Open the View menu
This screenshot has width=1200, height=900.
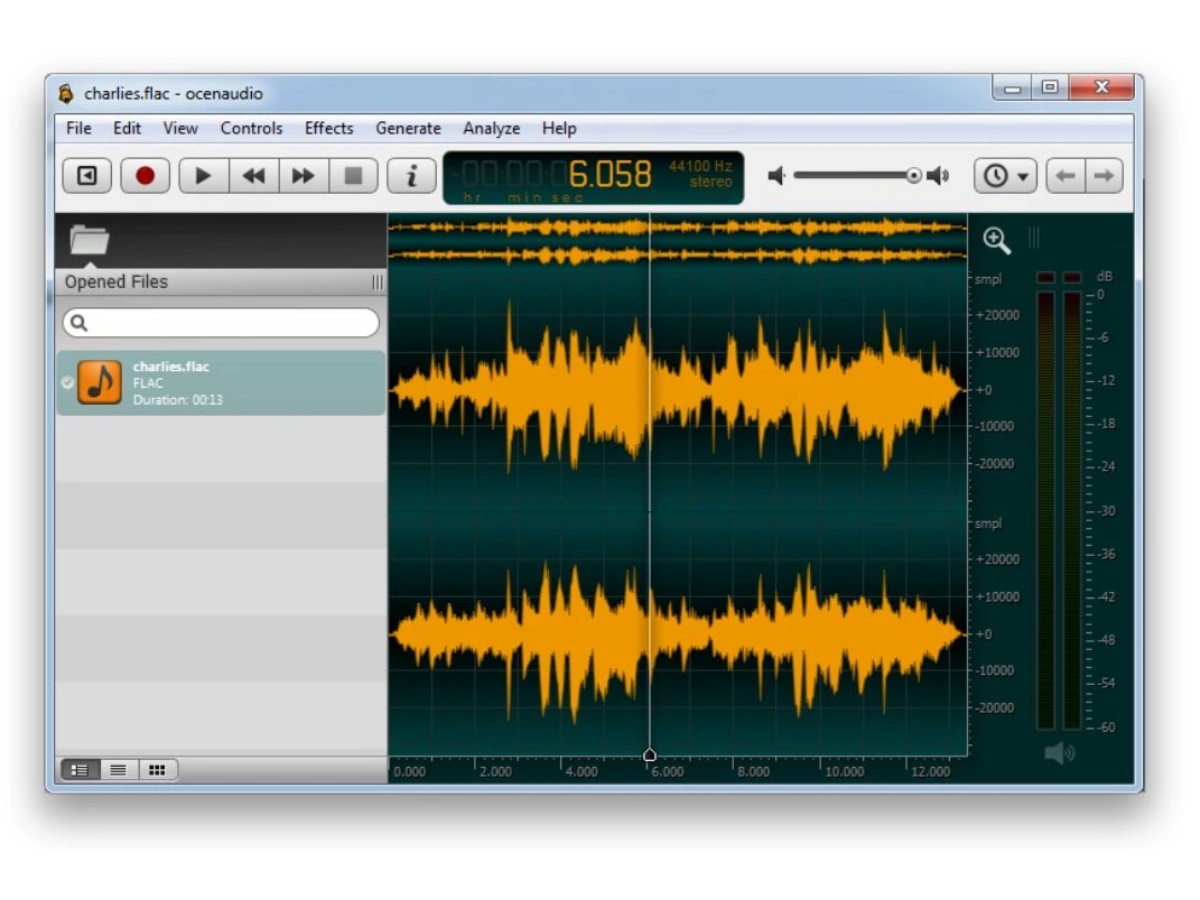coord(181,128)
